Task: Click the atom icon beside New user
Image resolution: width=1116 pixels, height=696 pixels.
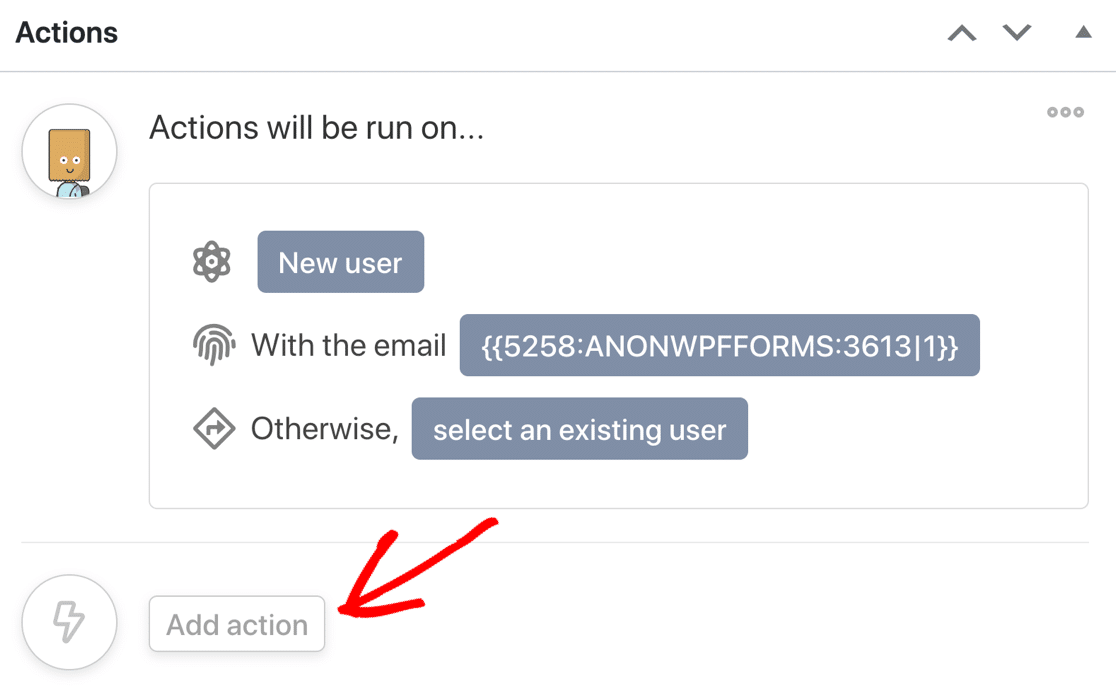Action: click(212, 262)
